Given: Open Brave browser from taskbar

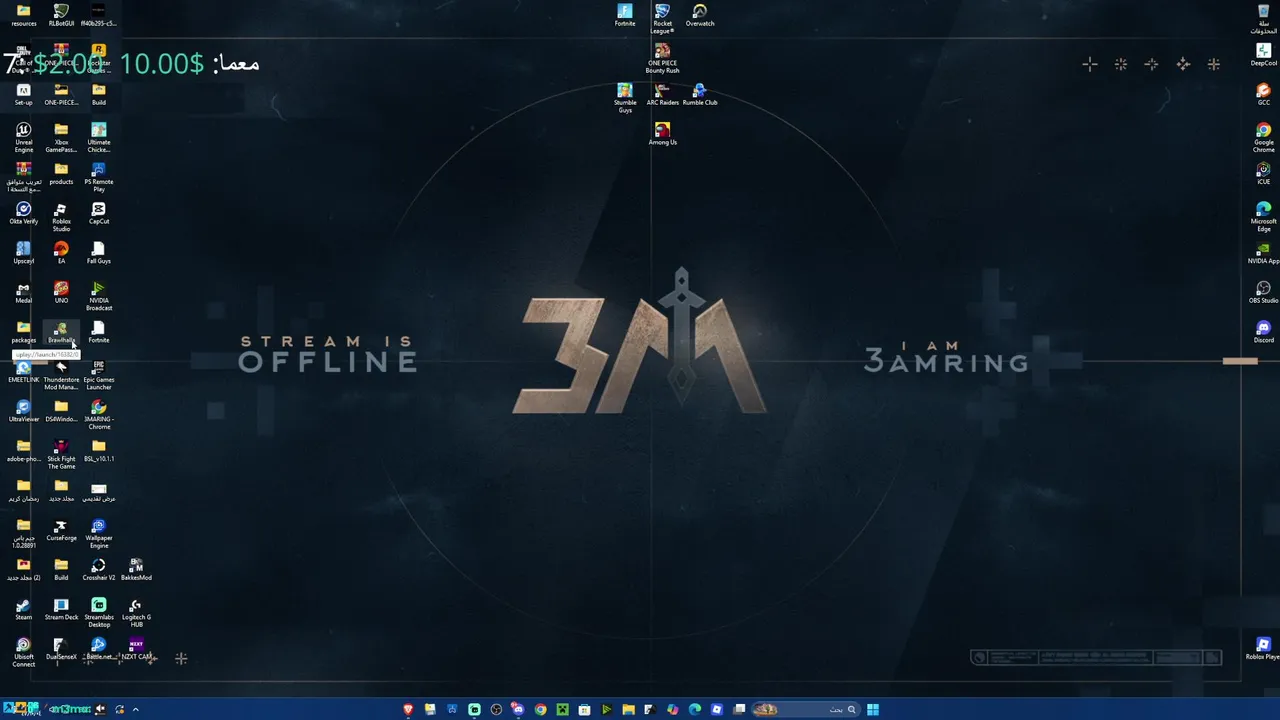Looking at the screenshot, I should tap(408, 710).
